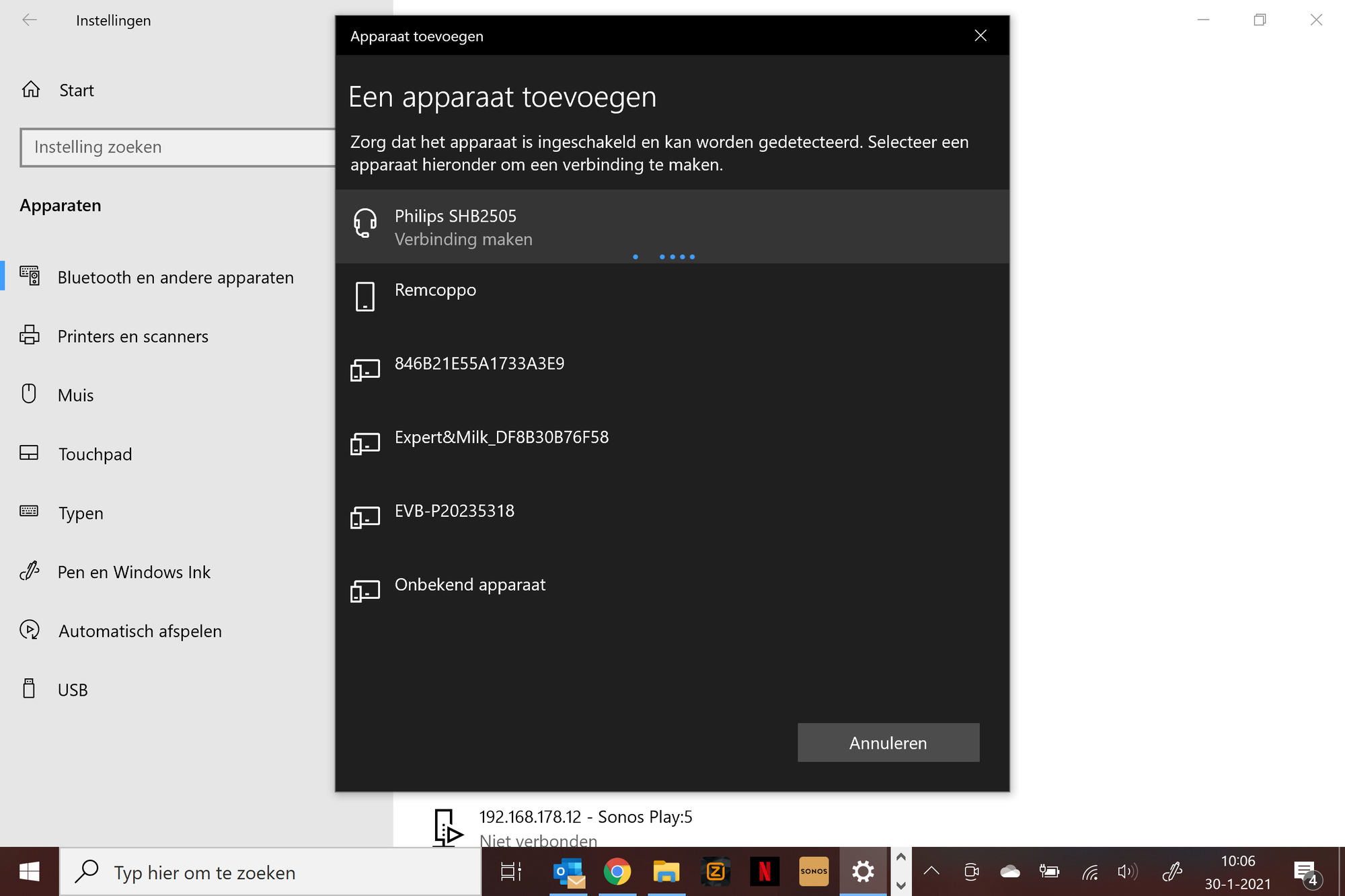Select device 846B21E55A1733A3E9

tap(672, 374)
